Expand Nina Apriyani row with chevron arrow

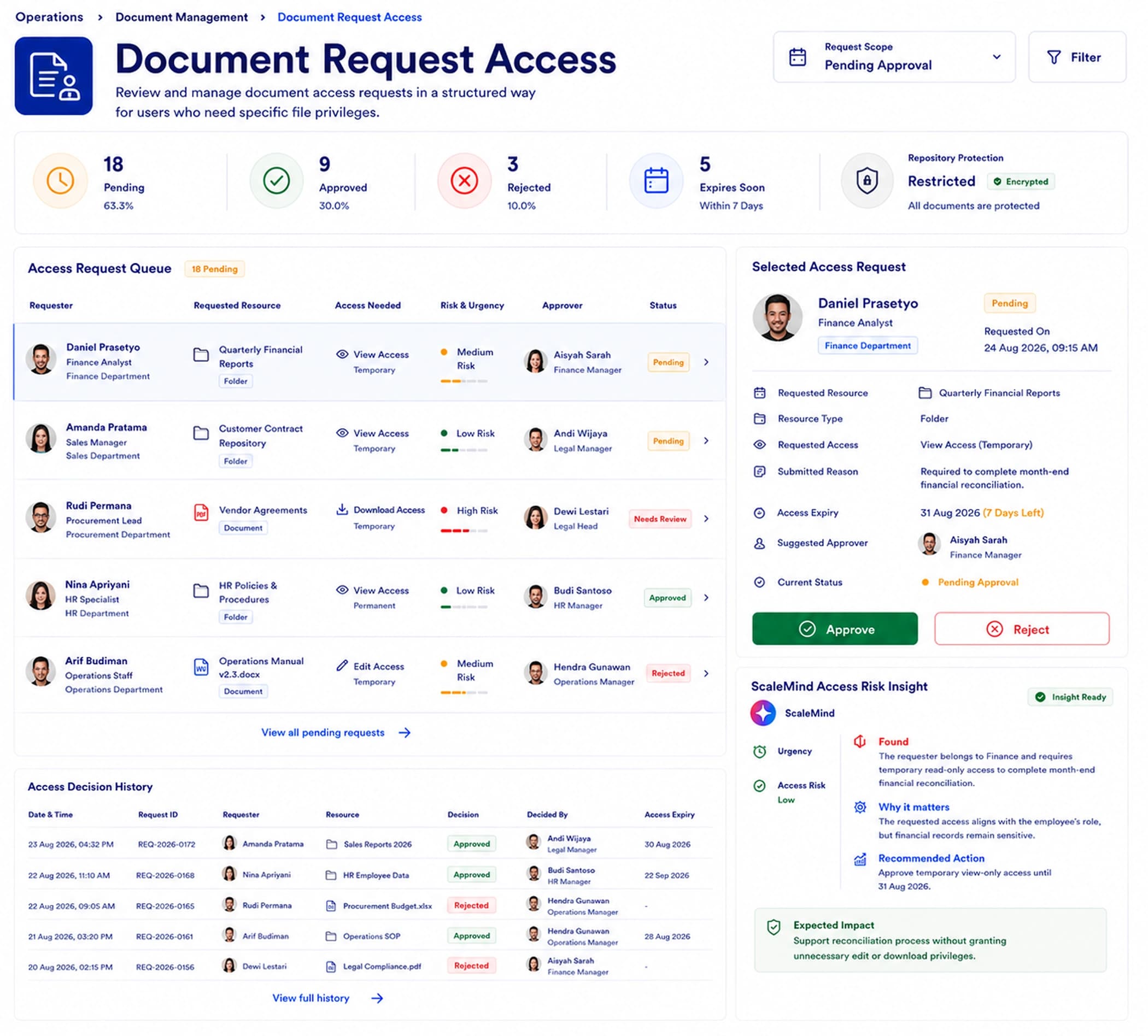point(706,598)
